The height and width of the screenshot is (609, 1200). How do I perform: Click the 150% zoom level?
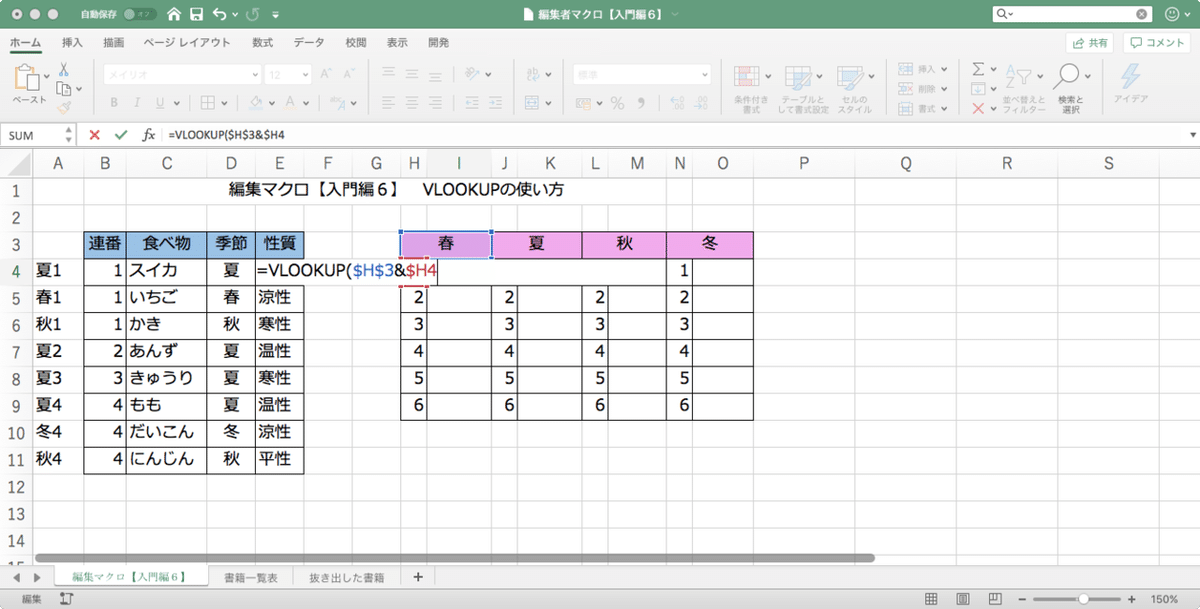(1164, 598)
